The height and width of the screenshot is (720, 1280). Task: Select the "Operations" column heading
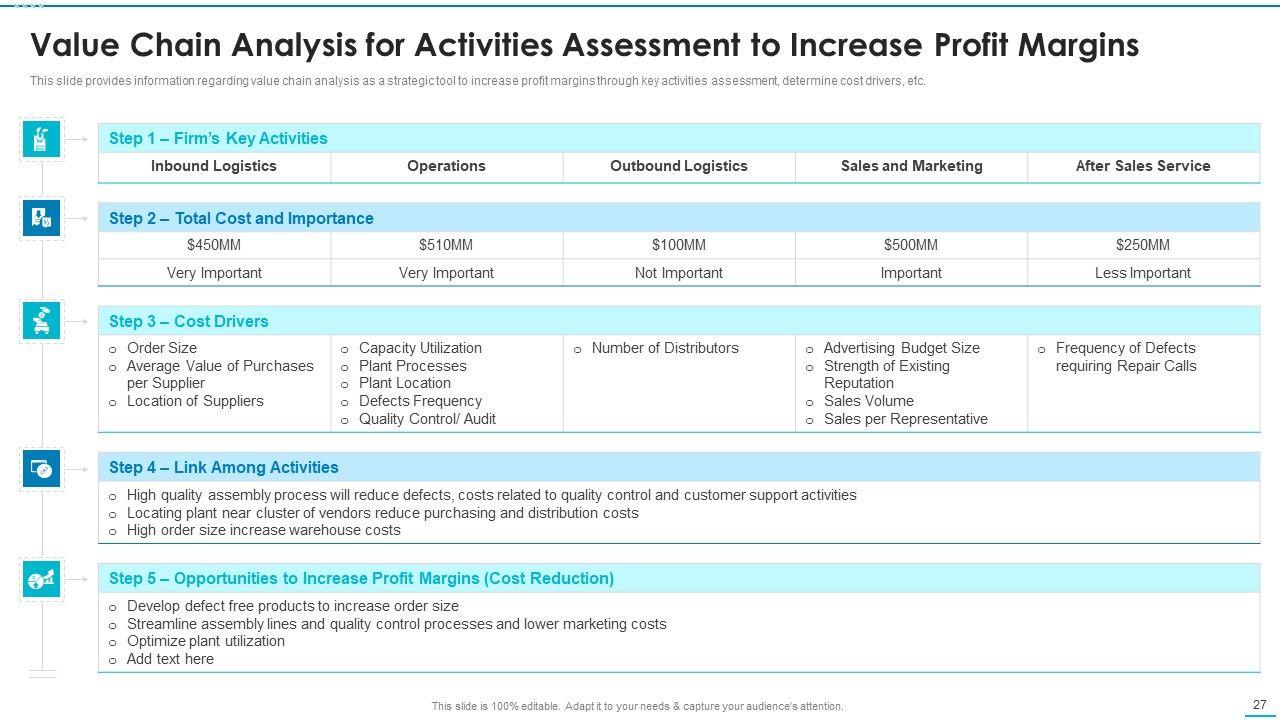click(446, 166)
